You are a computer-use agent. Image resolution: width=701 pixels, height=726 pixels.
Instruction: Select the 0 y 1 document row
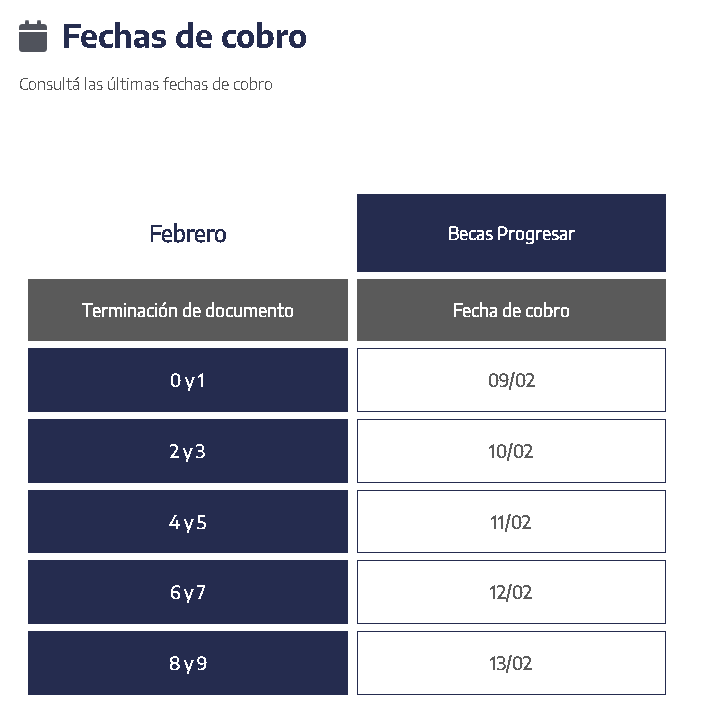[188, 380]
